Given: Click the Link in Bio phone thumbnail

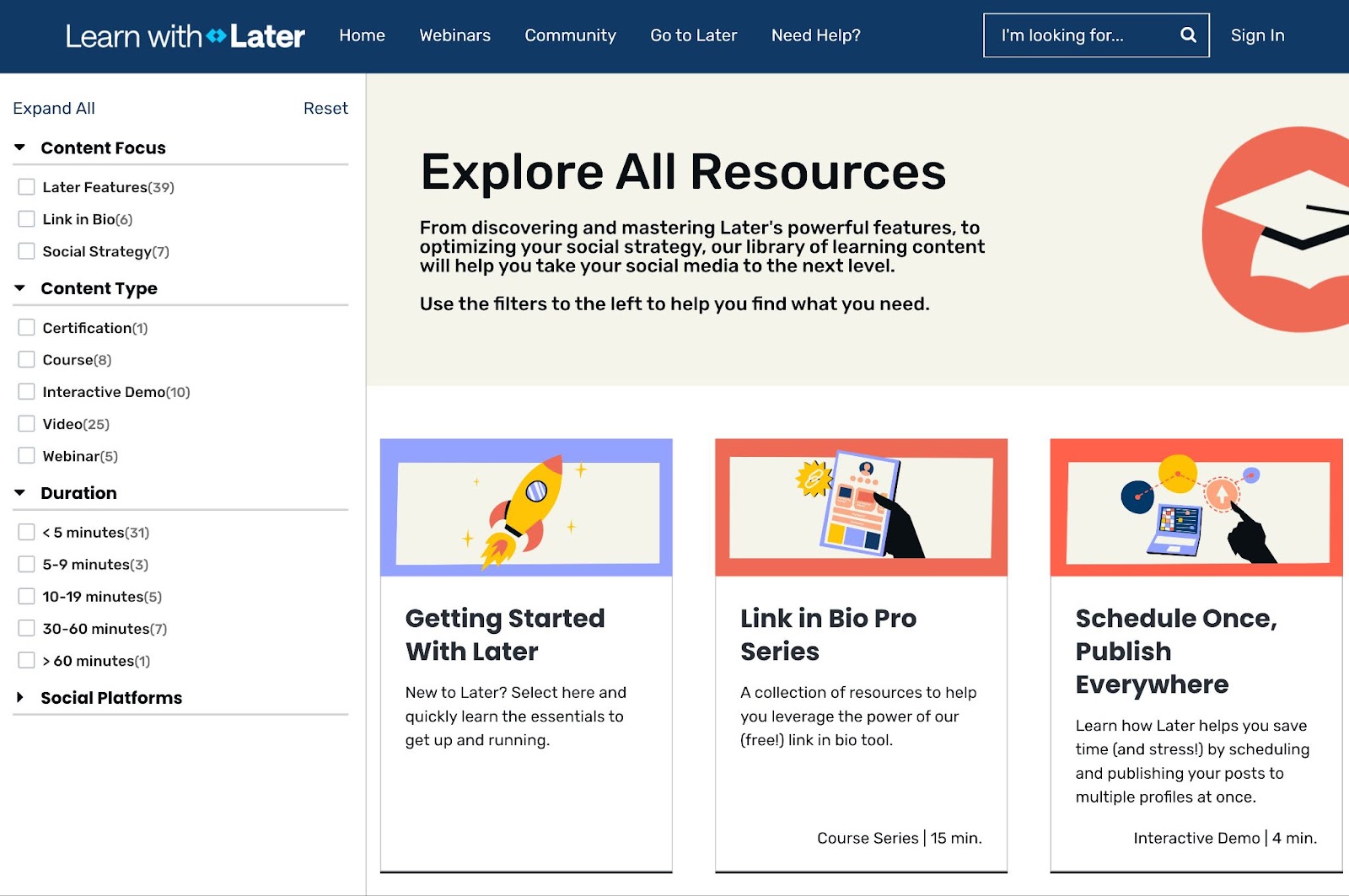Looking at the screenshot, I should click(861, 507).
